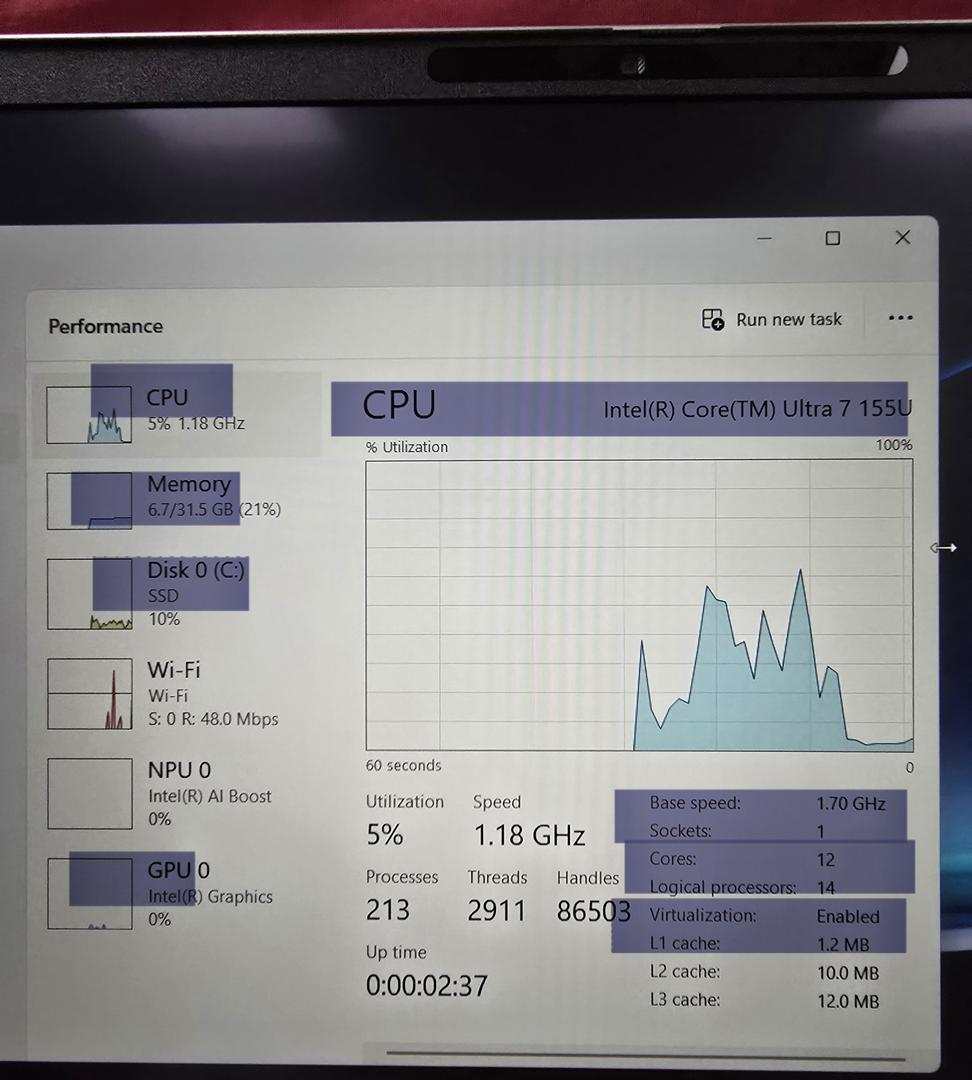
Task: Select the Memory graph thumbnail
Action: 89,501
